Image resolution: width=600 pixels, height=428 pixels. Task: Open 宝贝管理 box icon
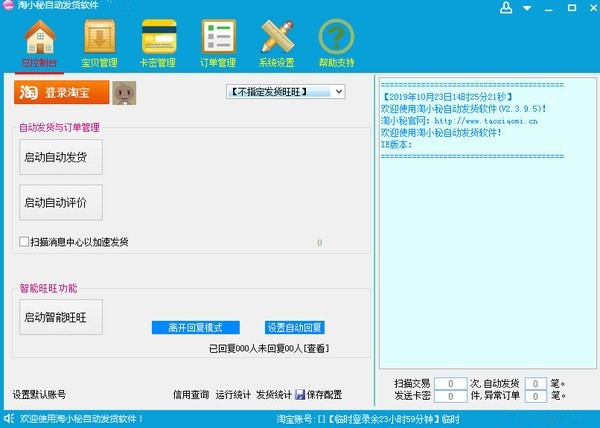[99, 37]
